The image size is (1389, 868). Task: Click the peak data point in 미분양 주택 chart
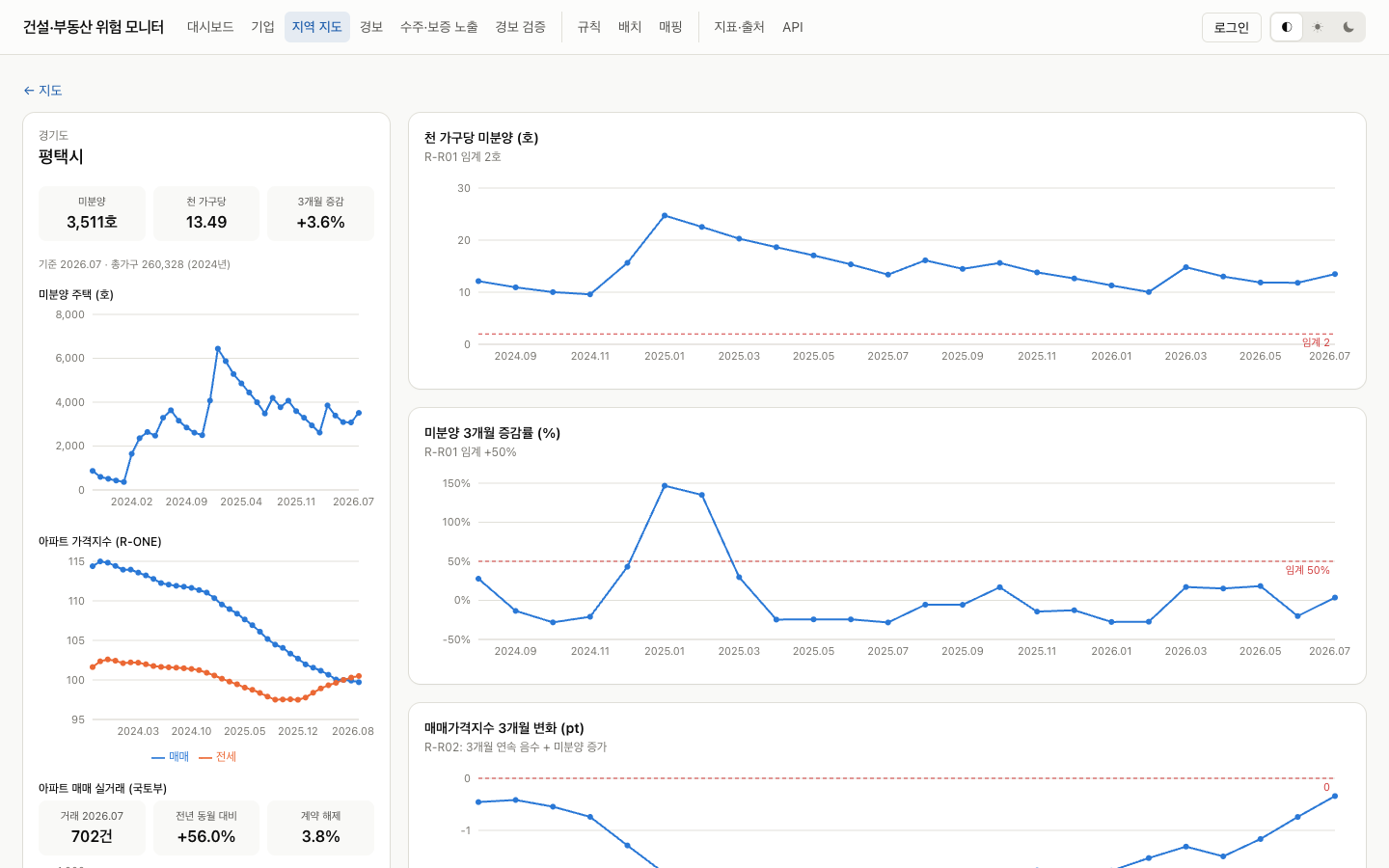tap(218, 349)
